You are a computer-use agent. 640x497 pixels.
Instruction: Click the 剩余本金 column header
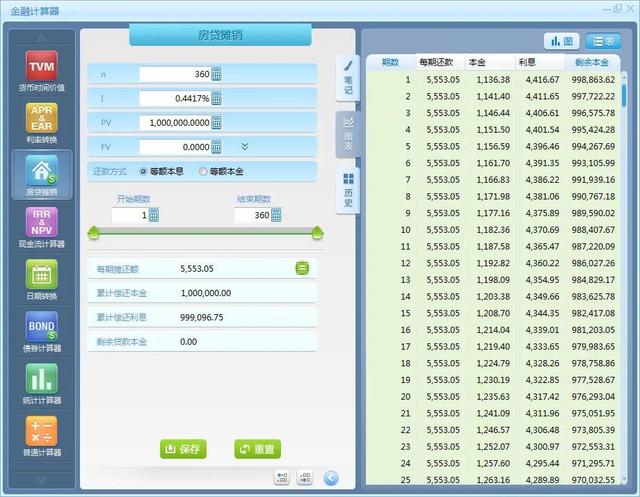point(592,62)
